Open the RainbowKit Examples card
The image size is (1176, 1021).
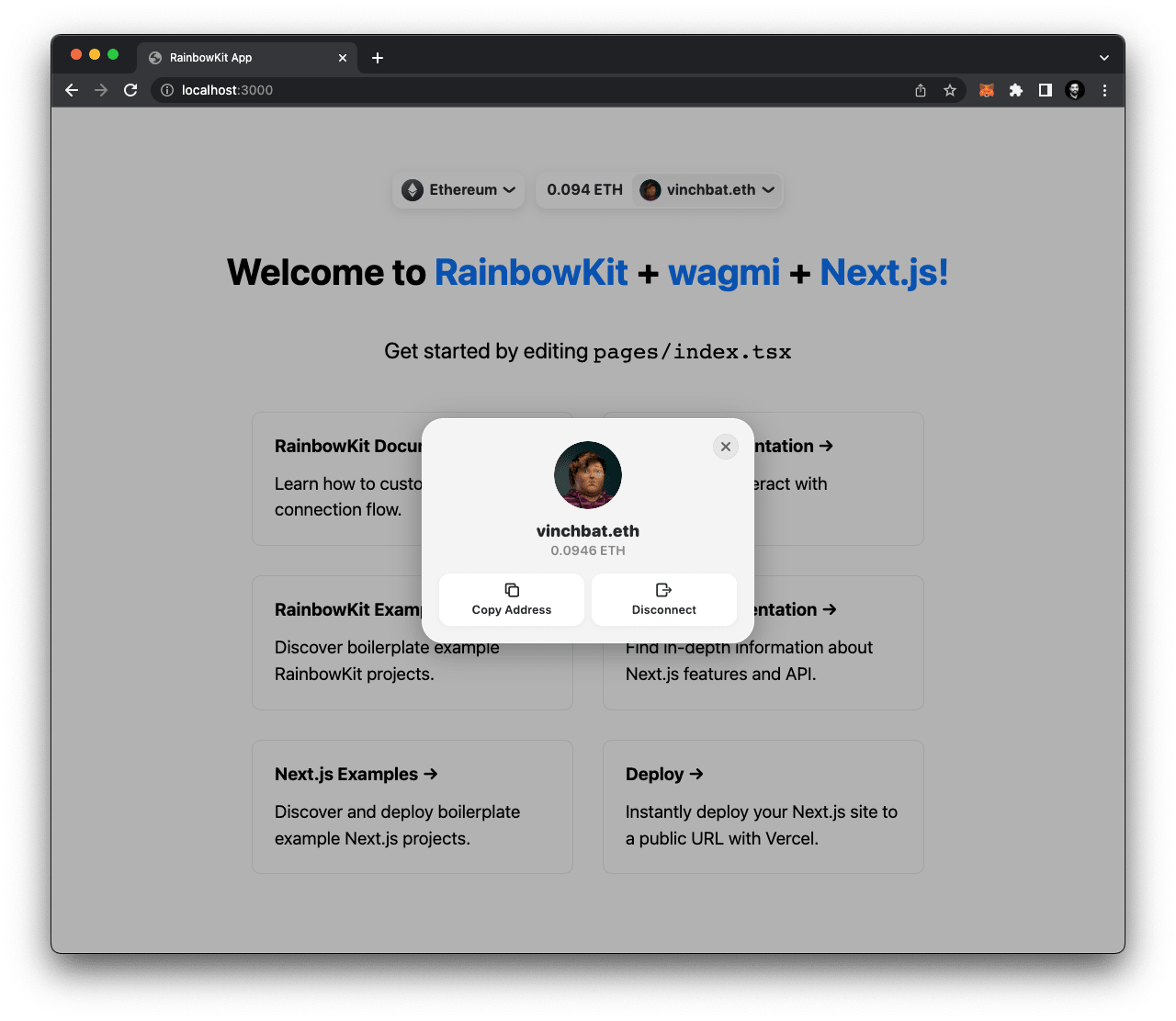point(337,643)
